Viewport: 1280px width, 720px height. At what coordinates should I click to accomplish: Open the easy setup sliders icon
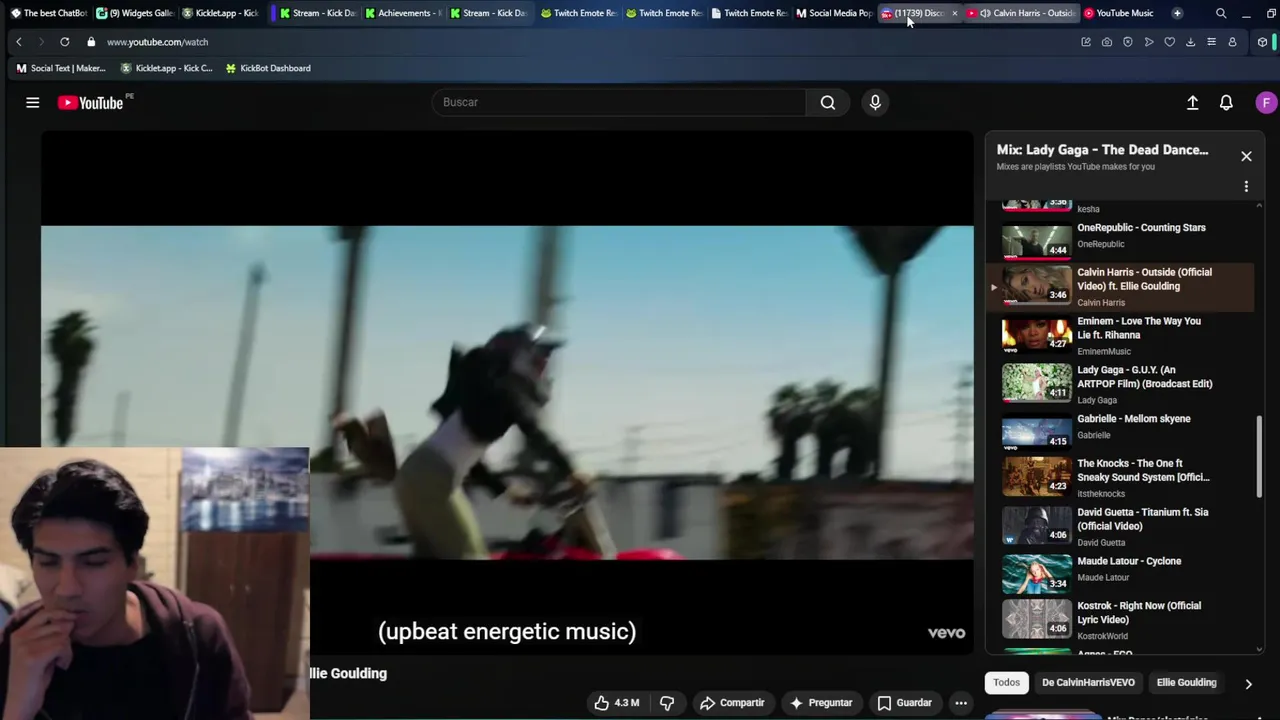(1211, 42)
